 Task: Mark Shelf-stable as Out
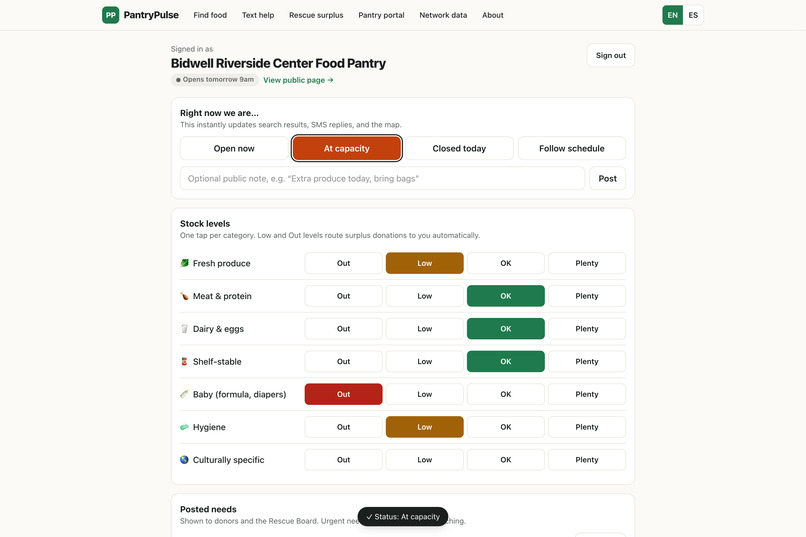coord(343,362)
